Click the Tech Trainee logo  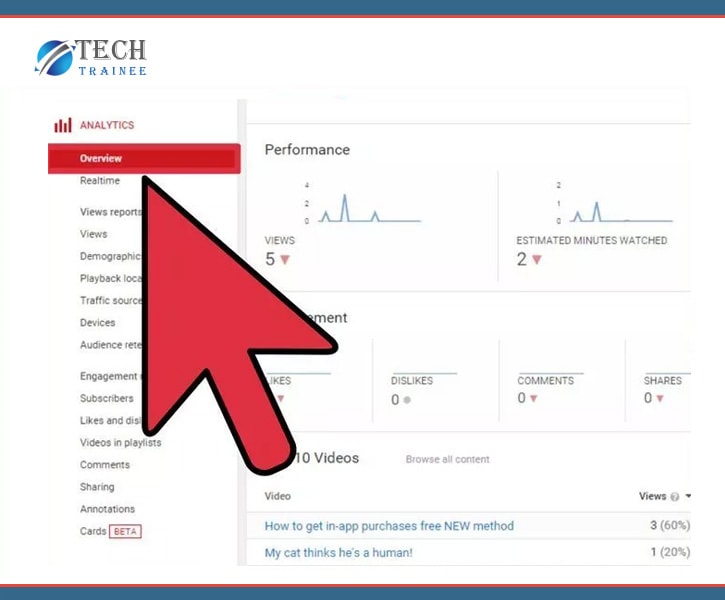point(91,58)
